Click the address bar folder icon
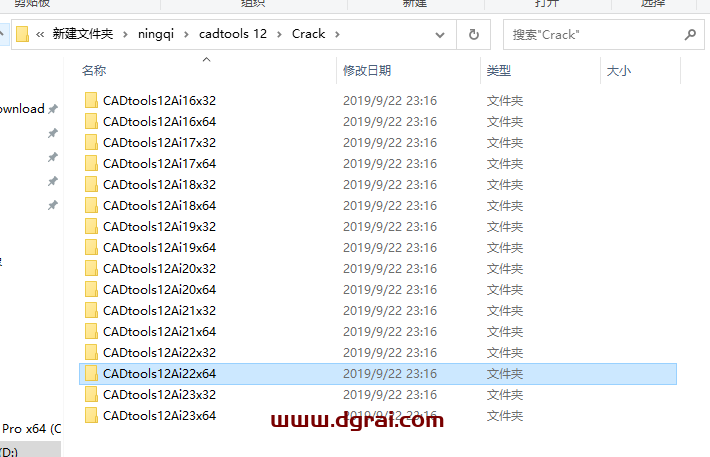The width and height of the screenshot is (710, 457). click(22, 34)
